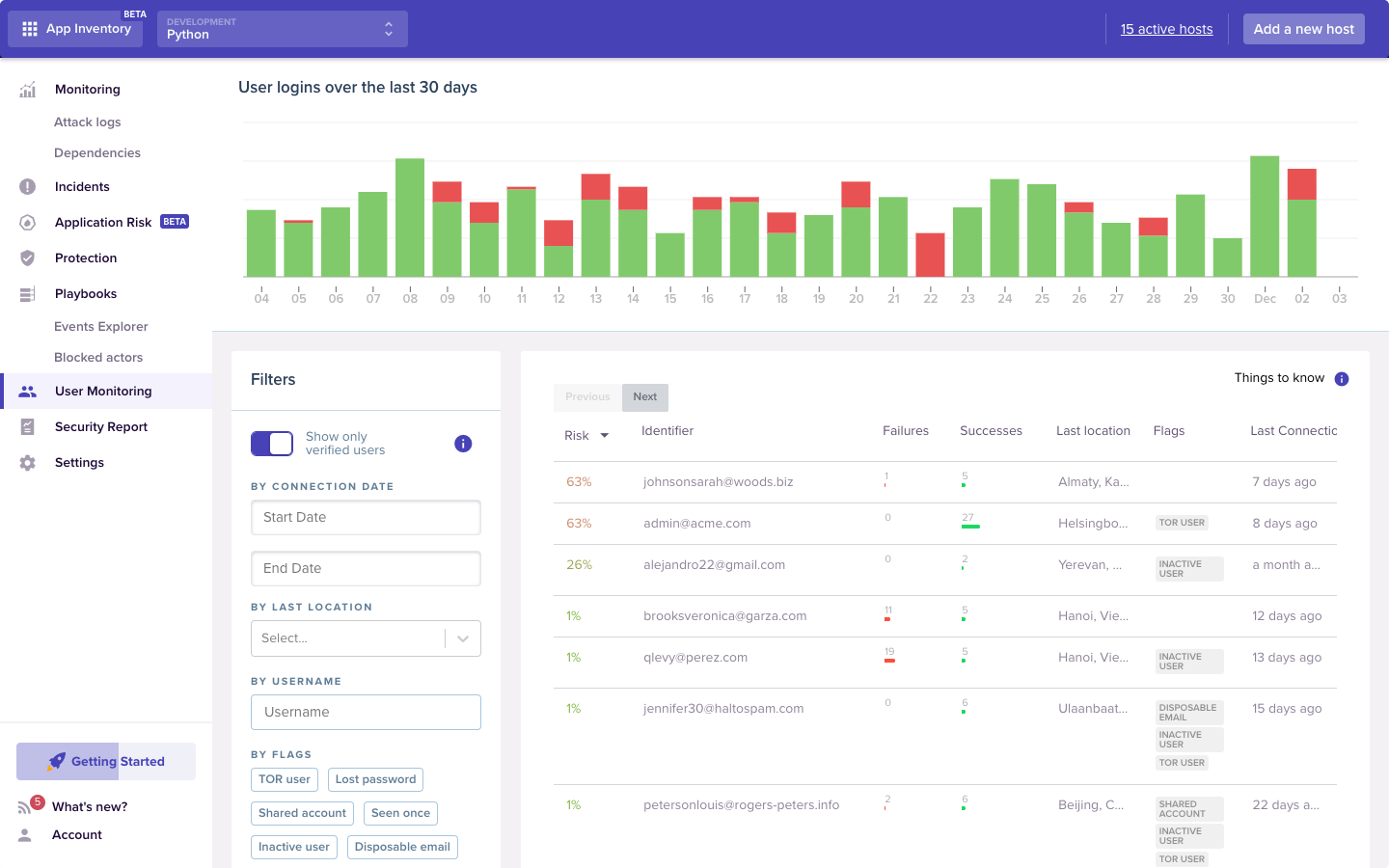Open Attack logs in the sidebar
1389x868 pixels.
pyautogui.click(x=88, y=122)
